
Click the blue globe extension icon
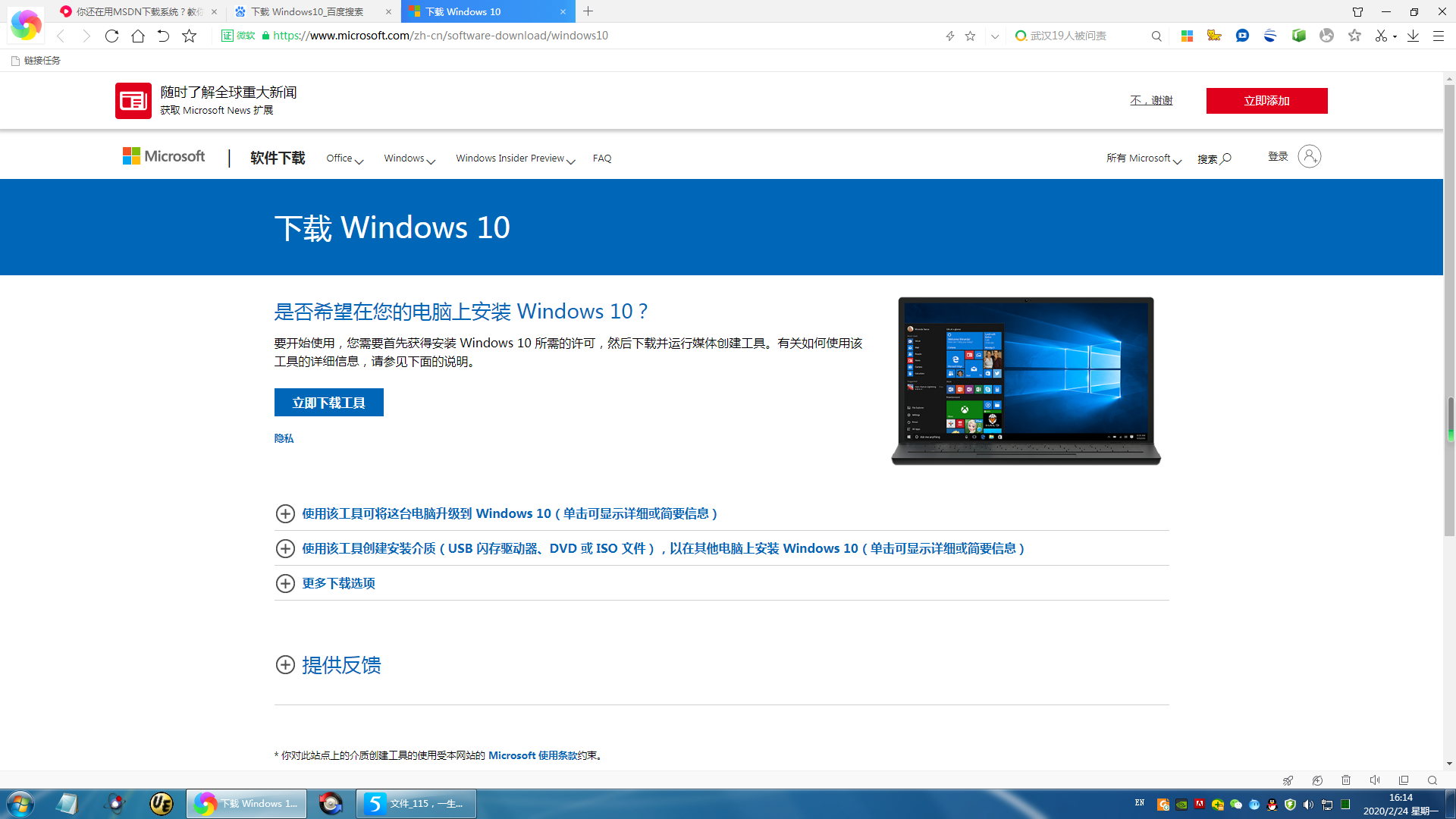tap(1270, 36)
